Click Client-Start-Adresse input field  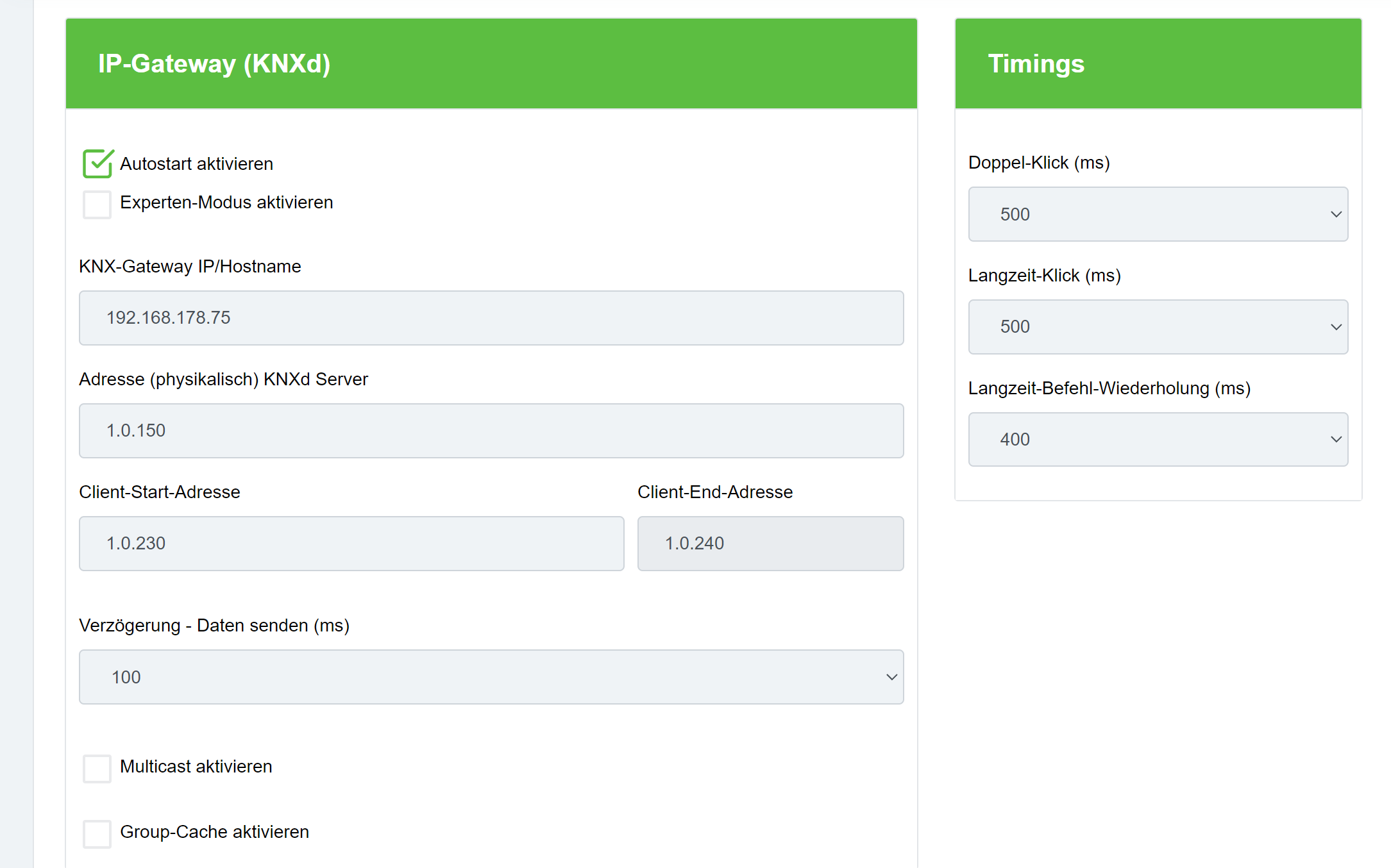pyautogui.click(x=351, y=544)
